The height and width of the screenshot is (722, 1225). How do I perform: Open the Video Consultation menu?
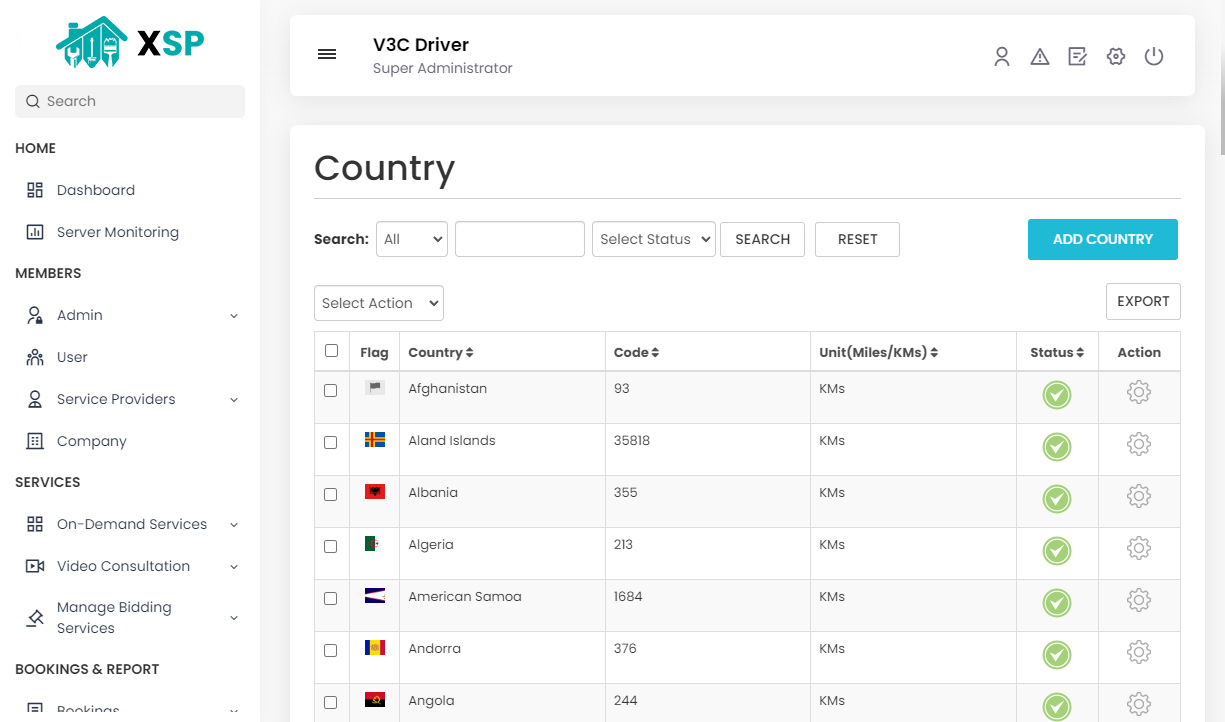123,566
